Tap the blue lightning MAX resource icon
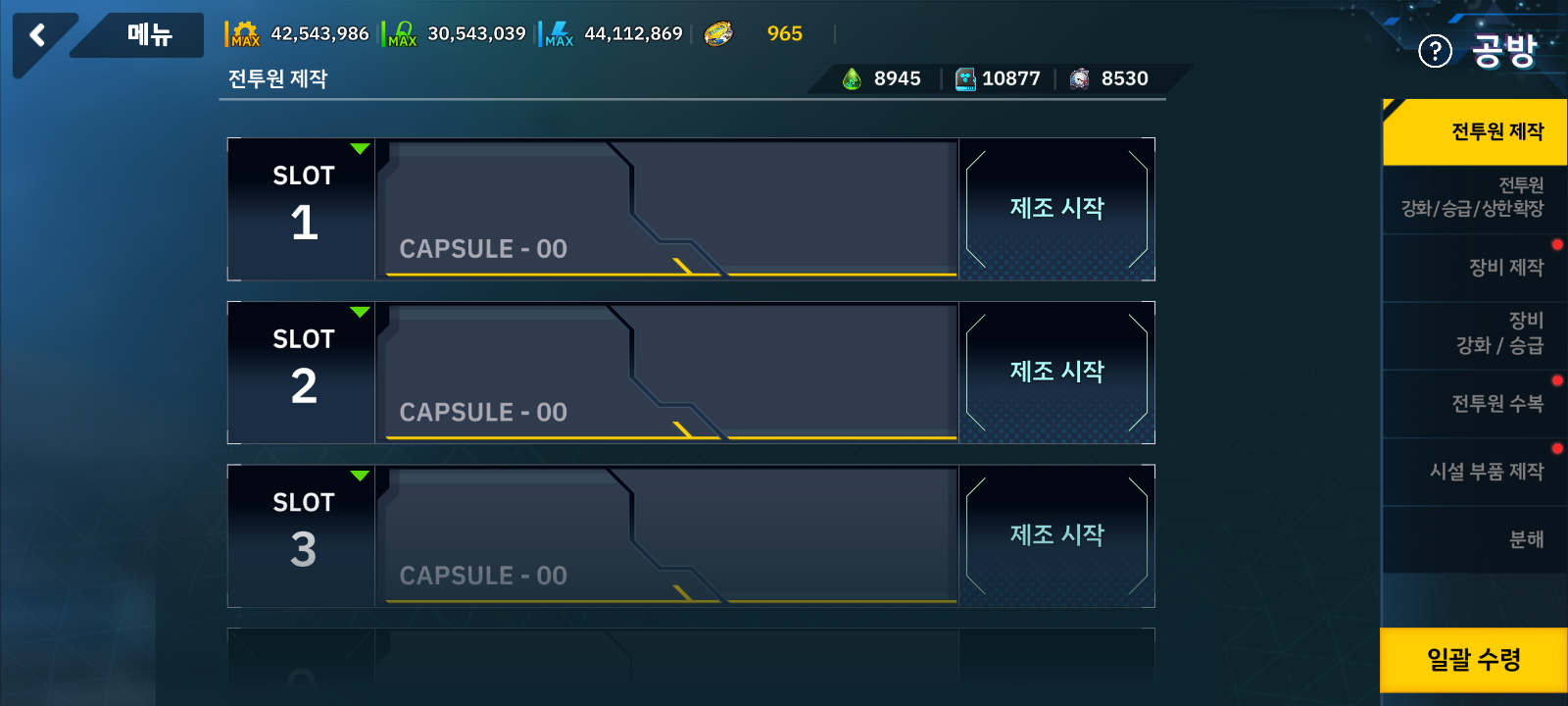Image resolution: width=1568 pixels, height=706 pixels. click(x=559, y=34)
